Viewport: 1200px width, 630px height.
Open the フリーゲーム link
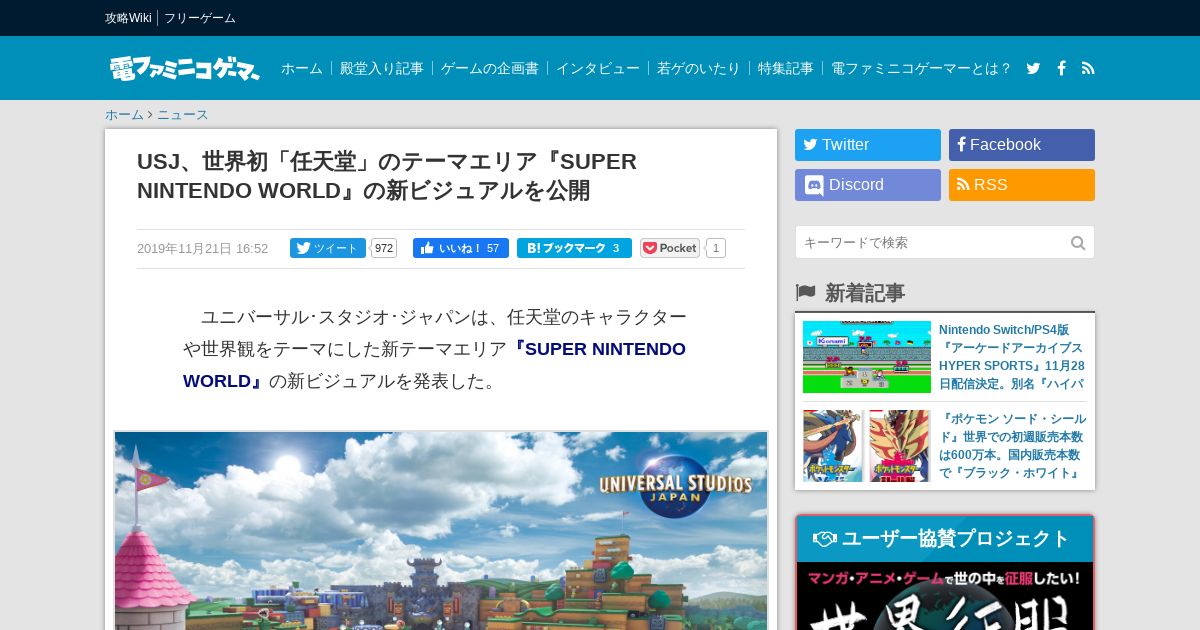click(x=200, y=18)
